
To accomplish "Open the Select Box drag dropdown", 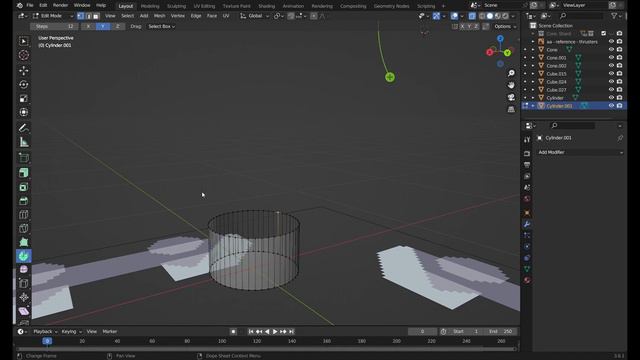I will click(161, 26).
